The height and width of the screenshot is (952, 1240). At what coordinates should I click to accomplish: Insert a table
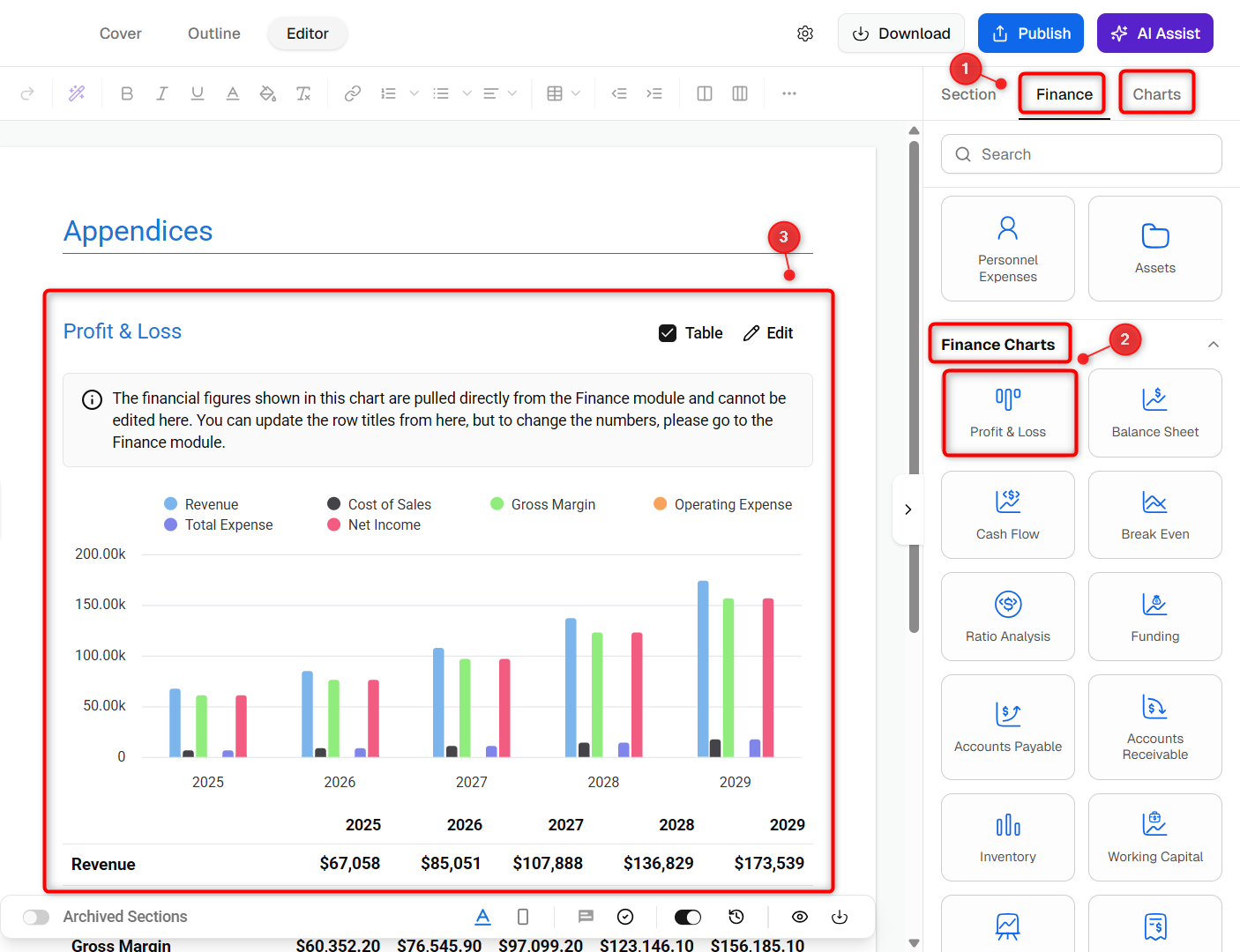(x=555, y=93)
